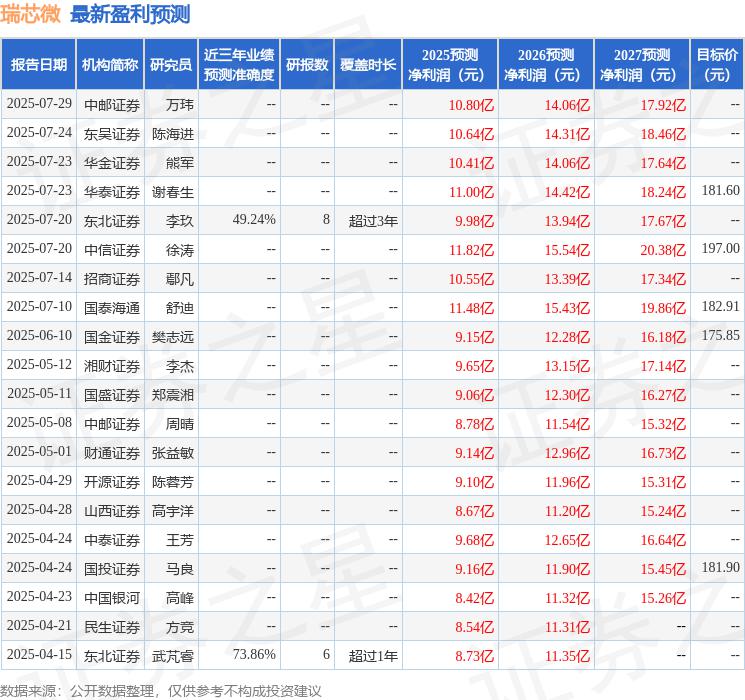
Task: Click 国投证券 institution cell
Action: coord(112,569)
